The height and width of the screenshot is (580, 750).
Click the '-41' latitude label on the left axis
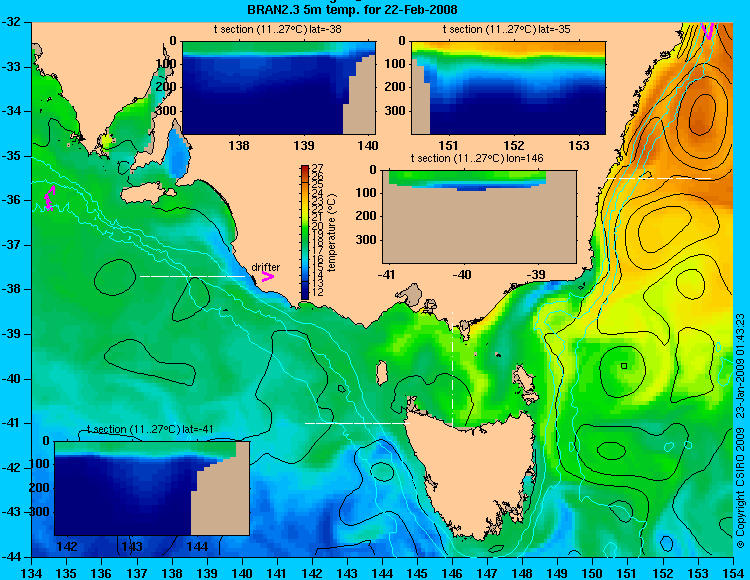tap(11, 423)
